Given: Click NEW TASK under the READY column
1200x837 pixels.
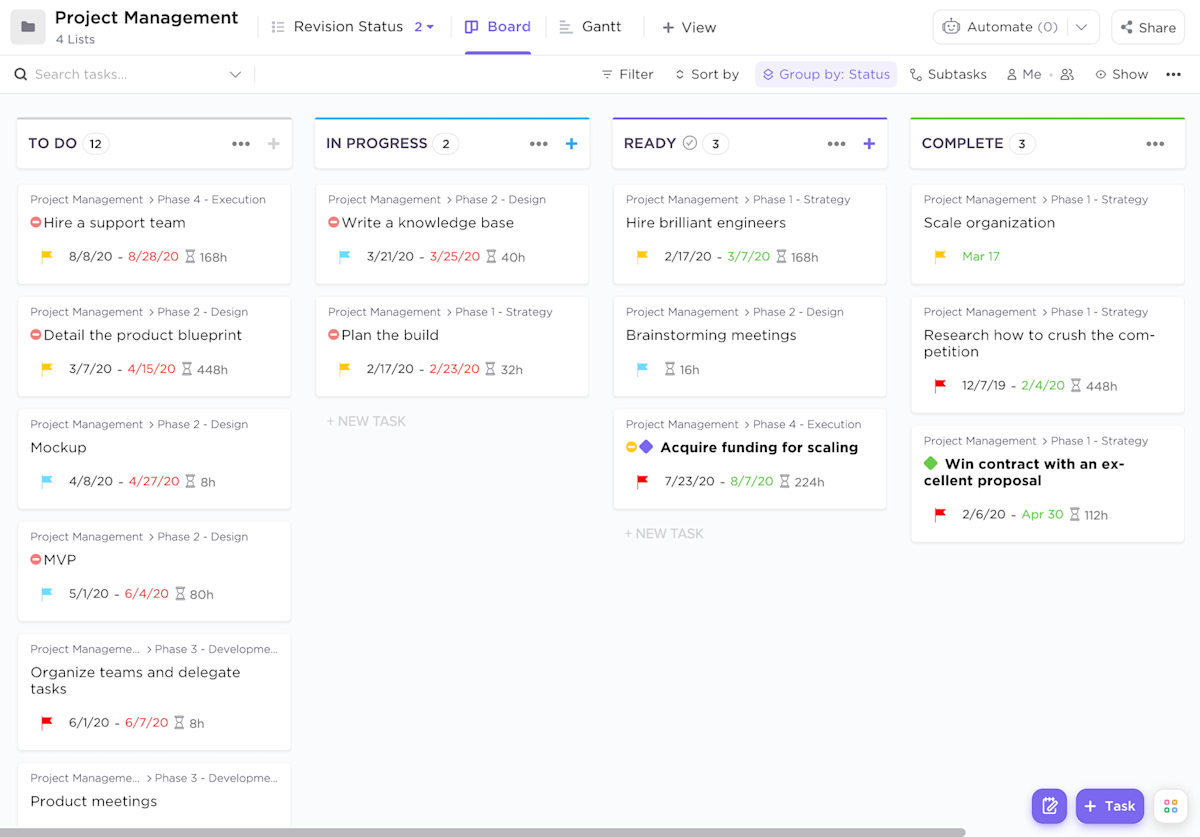Looking at the screenshot, I should click(x=664, y=533).
